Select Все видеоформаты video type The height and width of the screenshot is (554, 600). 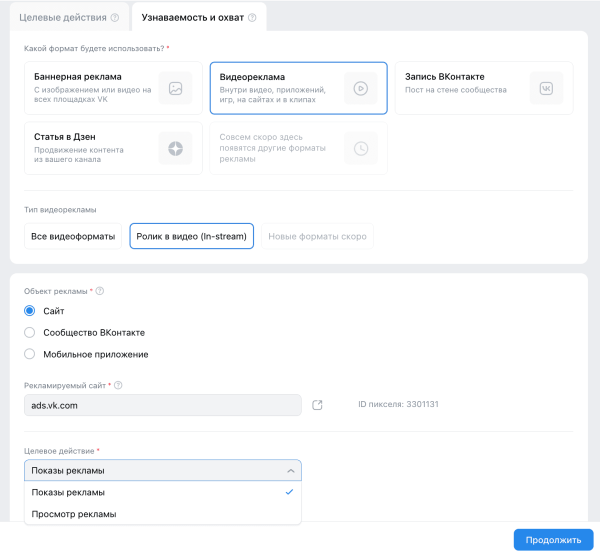pos(73,236)
